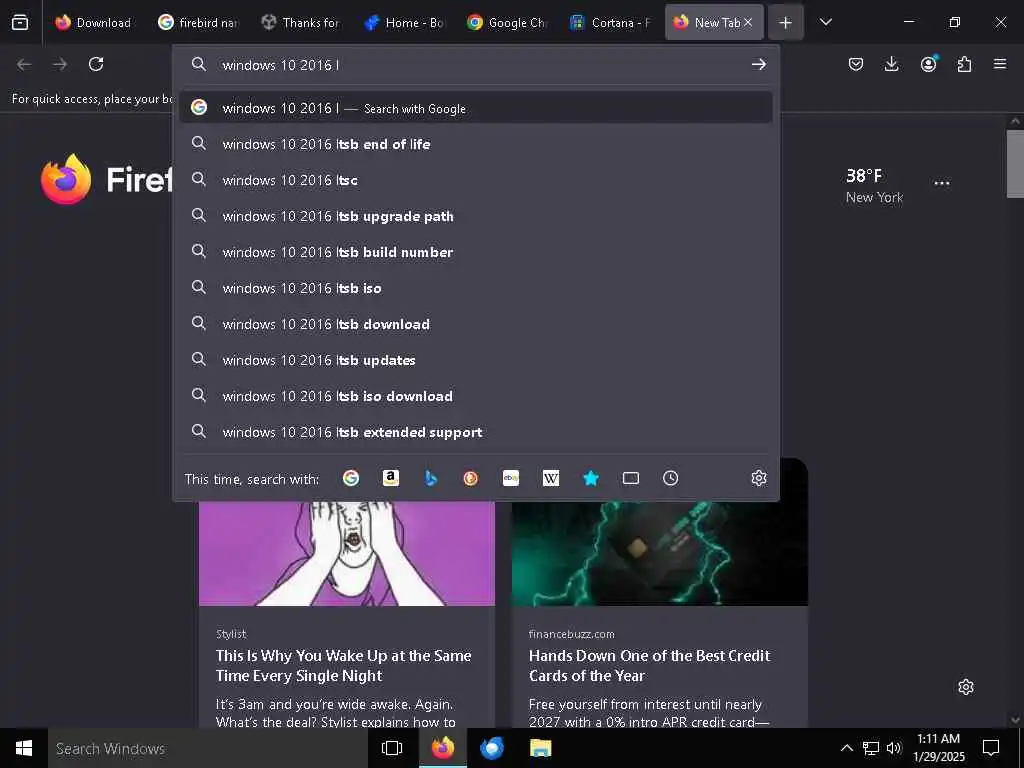The image size is (1024, 768).
Task: Expand the list all tabs chevron
Action: (x=825, y=22)
